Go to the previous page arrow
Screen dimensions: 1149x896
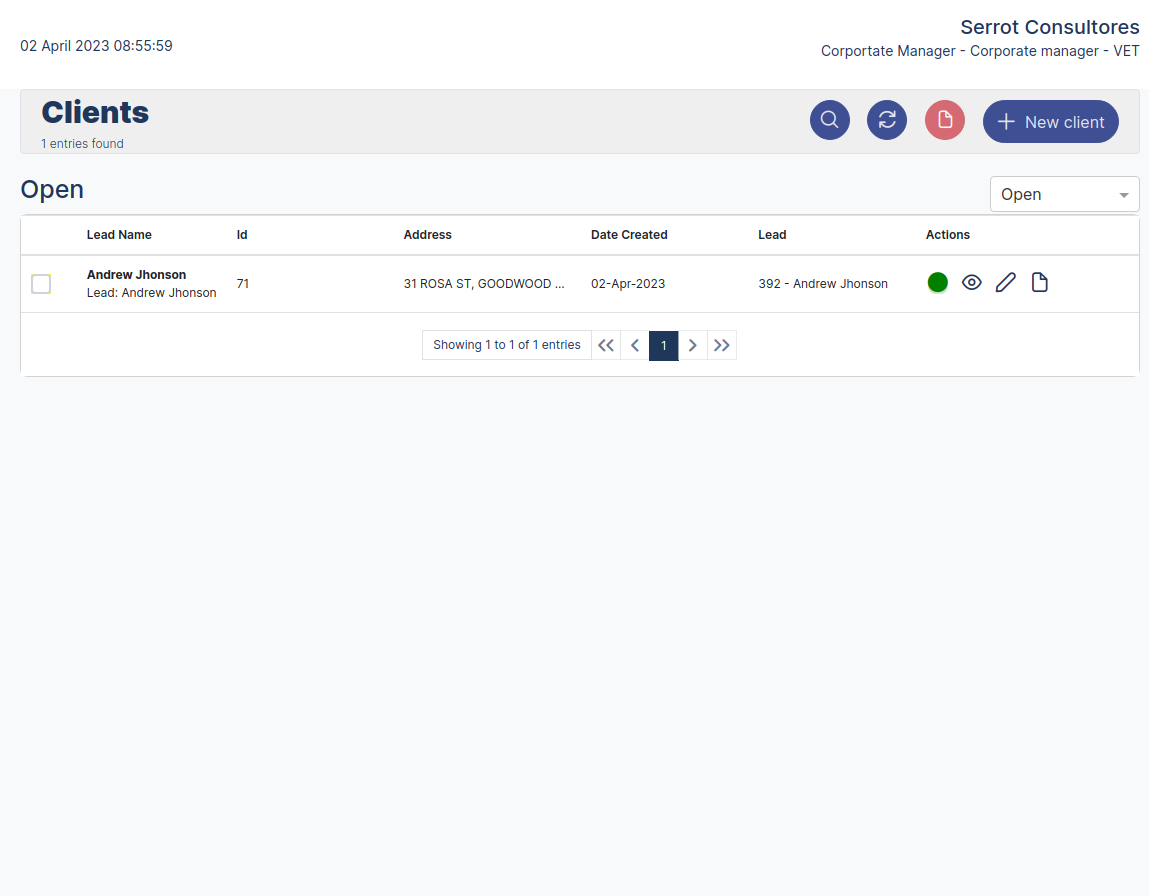pyautogui.click(x=635, y=345)
